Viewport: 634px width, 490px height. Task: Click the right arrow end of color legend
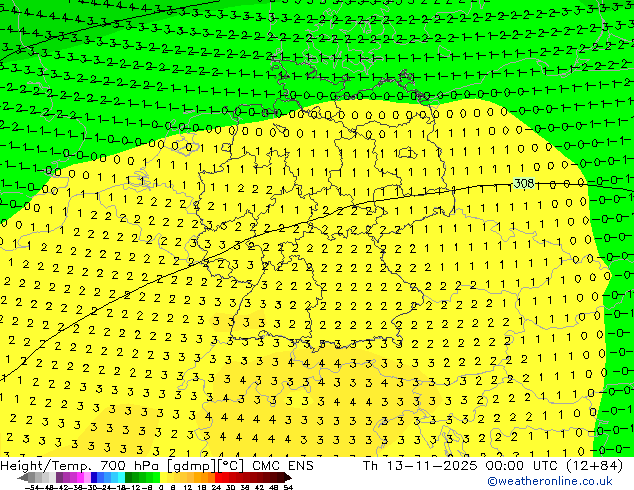pyautogui.click(x=288, y=477)
